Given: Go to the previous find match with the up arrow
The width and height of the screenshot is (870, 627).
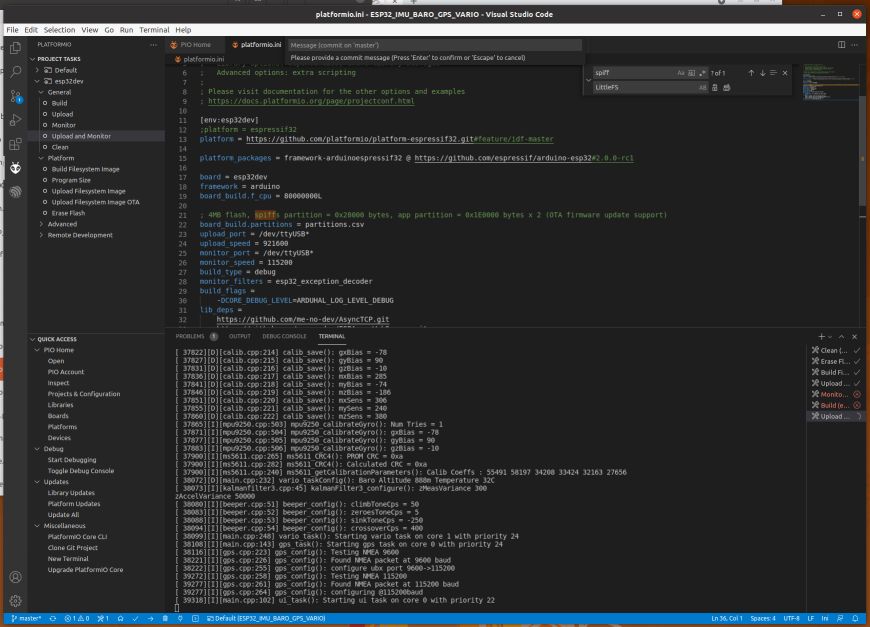Looking at the screenshot, I should click(751, 73).
